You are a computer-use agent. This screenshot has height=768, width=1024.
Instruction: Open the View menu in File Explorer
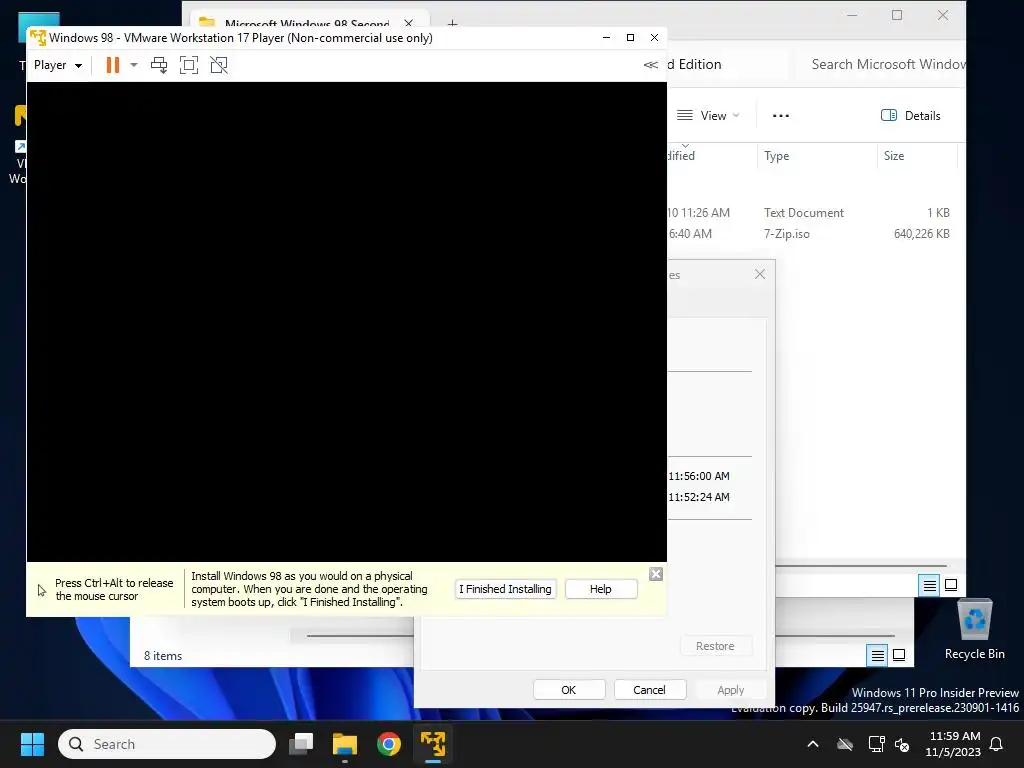click(x=708, y=116)
